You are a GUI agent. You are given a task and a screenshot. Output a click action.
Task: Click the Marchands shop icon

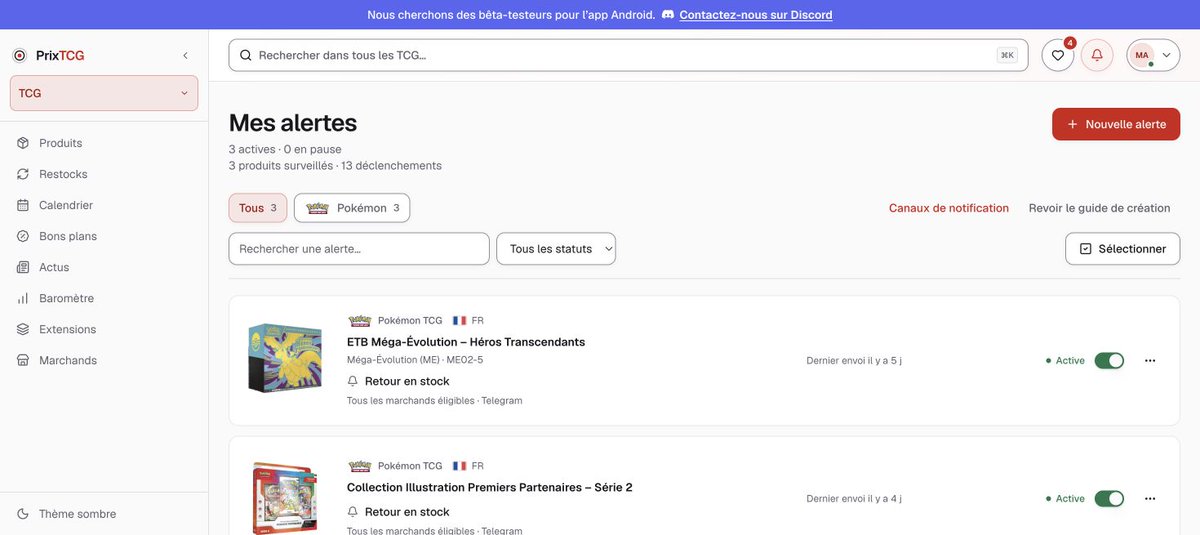coord(23,360)
